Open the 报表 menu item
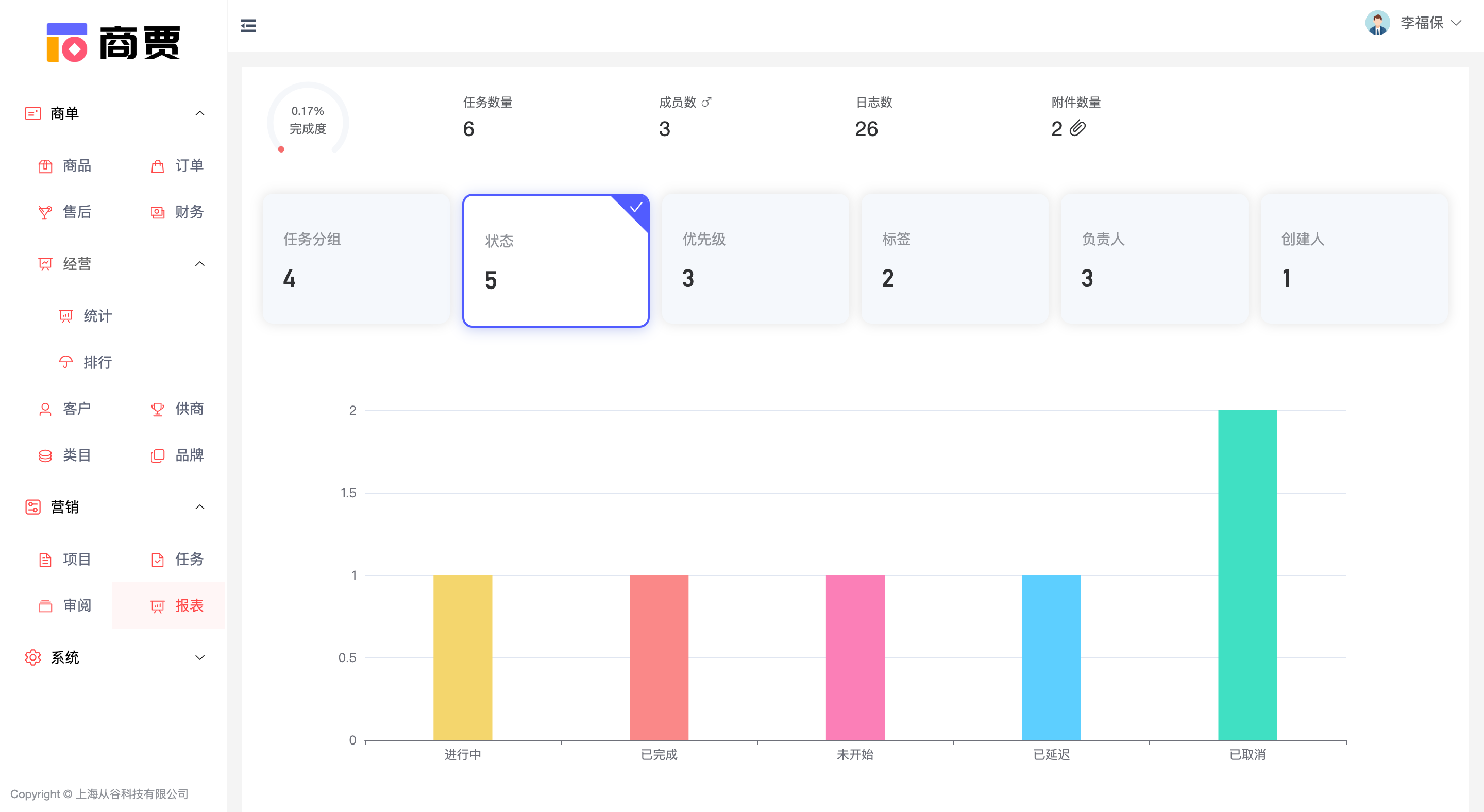 click(189, 606)
